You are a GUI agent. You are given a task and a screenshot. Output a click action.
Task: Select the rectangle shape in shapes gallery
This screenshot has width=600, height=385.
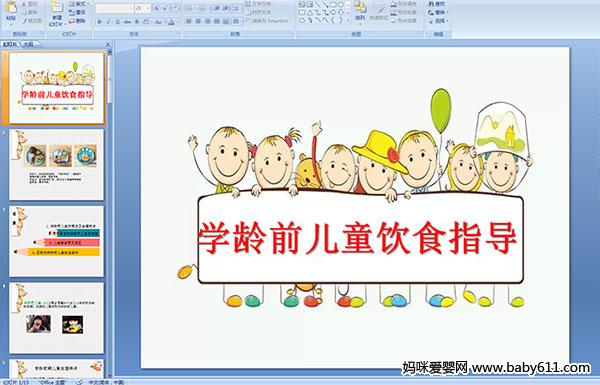tap(333, 5)
